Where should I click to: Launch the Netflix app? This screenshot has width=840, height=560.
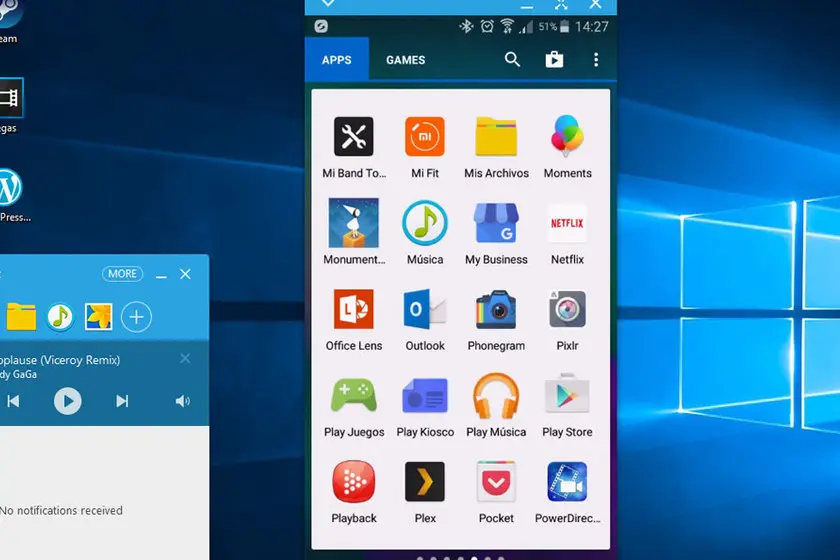[567, 223]
